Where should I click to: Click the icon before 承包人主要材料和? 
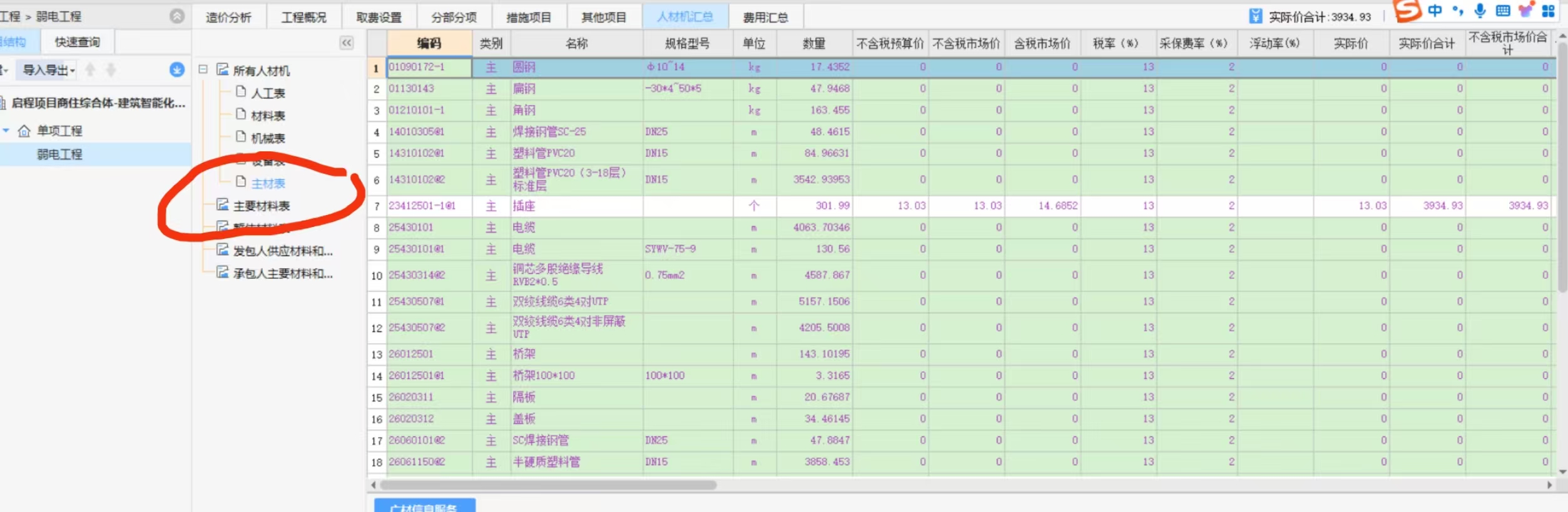click(x=222, y=273)
